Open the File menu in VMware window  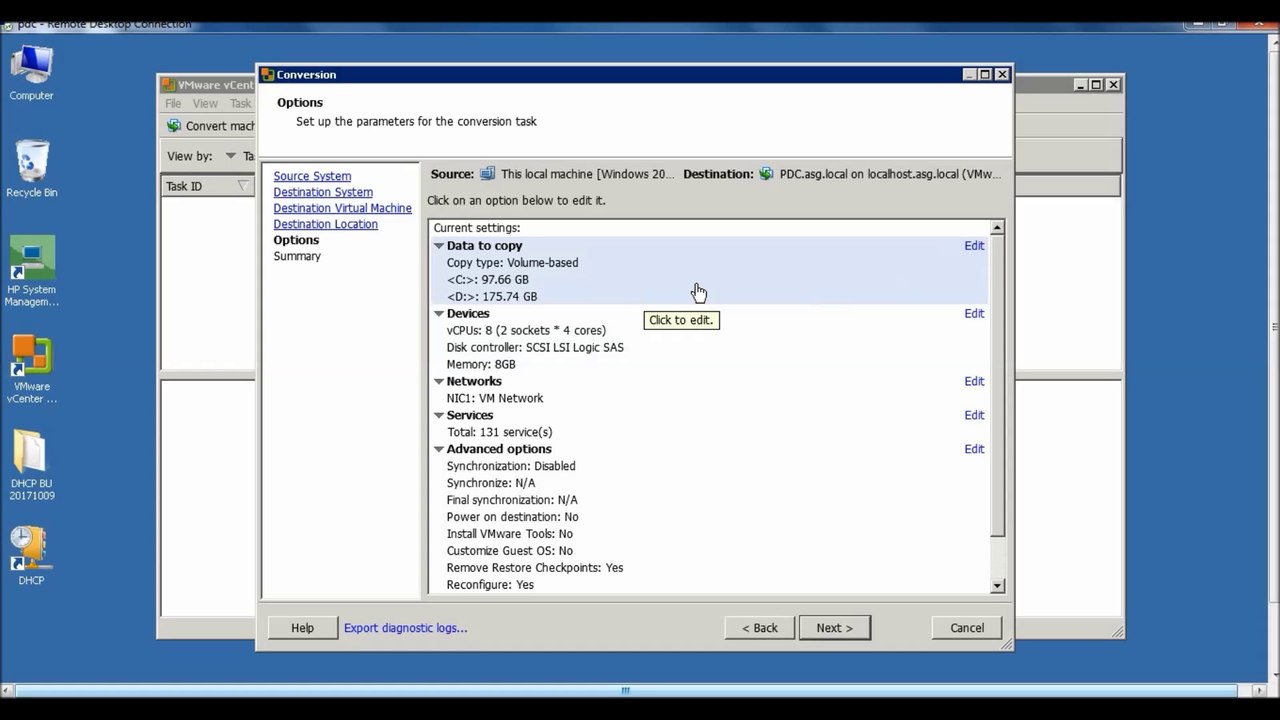(173, 103)
